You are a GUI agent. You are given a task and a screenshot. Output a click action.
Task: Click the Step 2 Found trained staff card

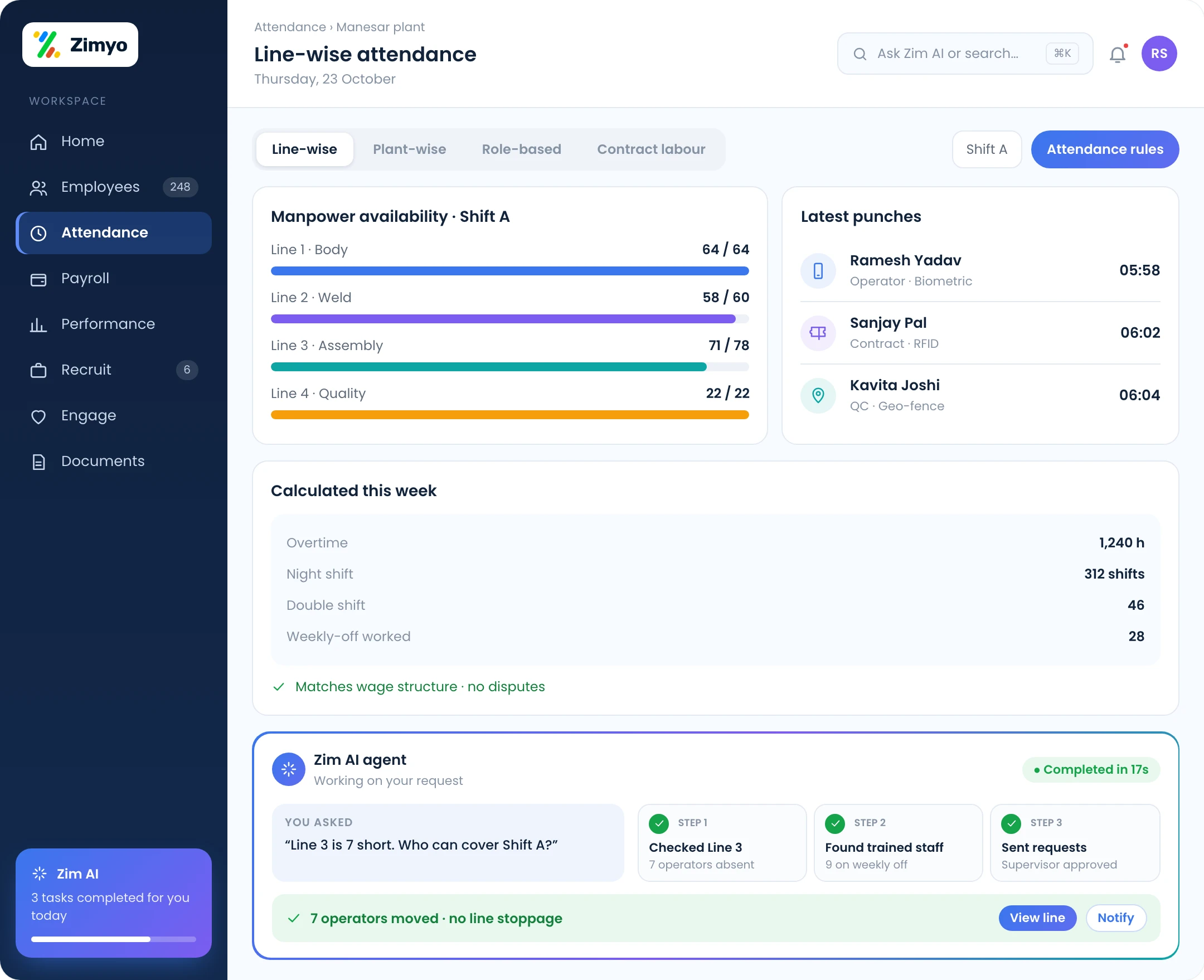click(898, 843)
